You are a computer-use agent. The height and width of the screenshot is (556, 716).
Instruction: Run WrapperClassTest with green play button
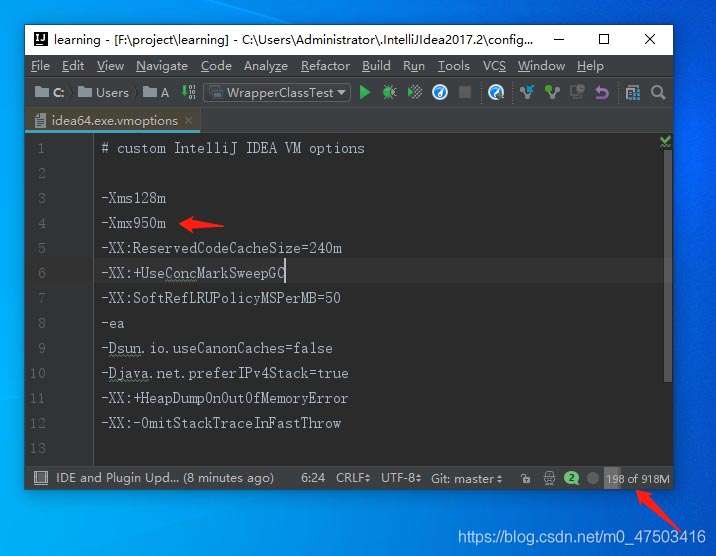tap(364, 93)
